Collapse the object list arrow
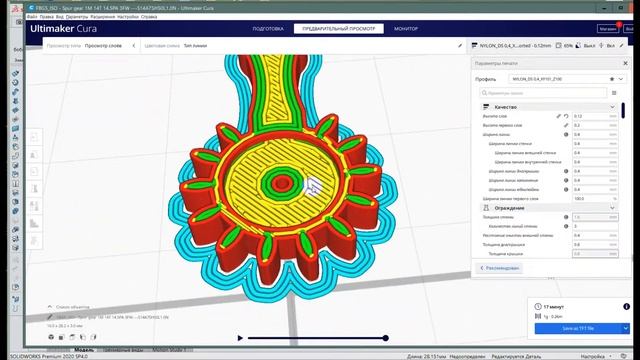The height and width of the screenshot is (360, 640). tap(50, 307)
